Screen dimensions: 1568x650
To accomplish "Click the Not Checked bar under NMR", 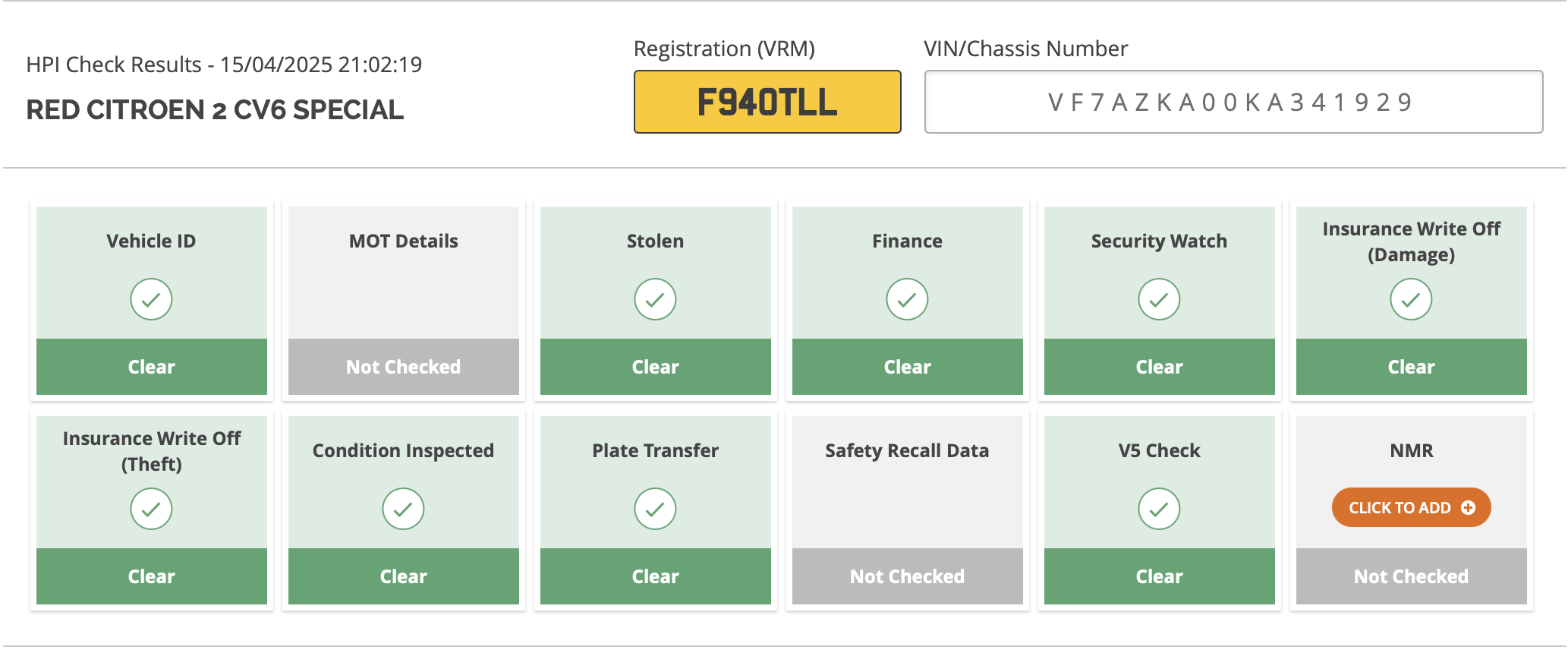I will pyautogui.click(x=1412, y=576).
